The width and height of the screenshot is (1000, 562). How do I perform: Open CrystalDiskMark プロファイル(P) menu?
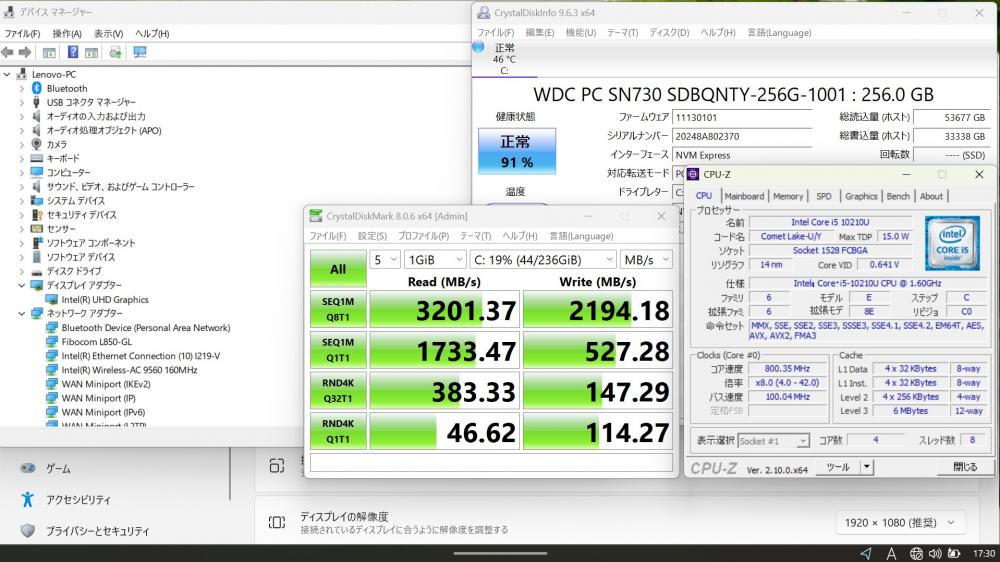pyautogui.click(x=423, y=236)
